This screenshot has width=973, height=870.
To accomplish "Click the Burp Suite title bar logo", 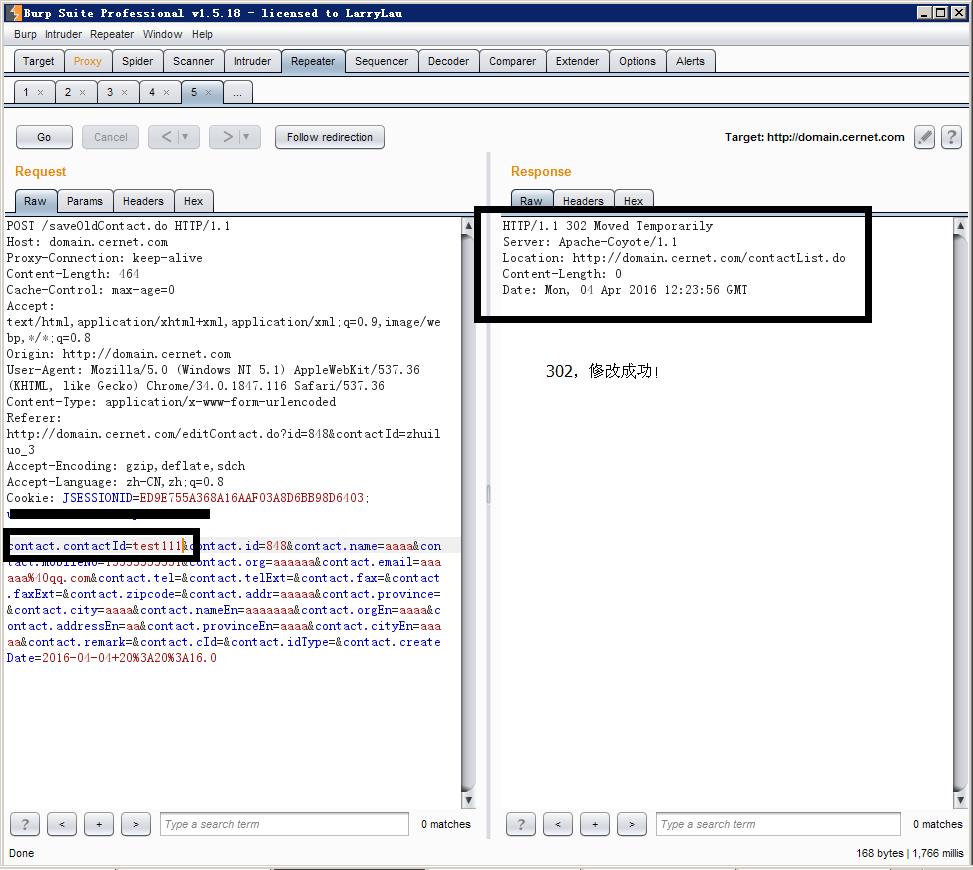I will [15, 13].
